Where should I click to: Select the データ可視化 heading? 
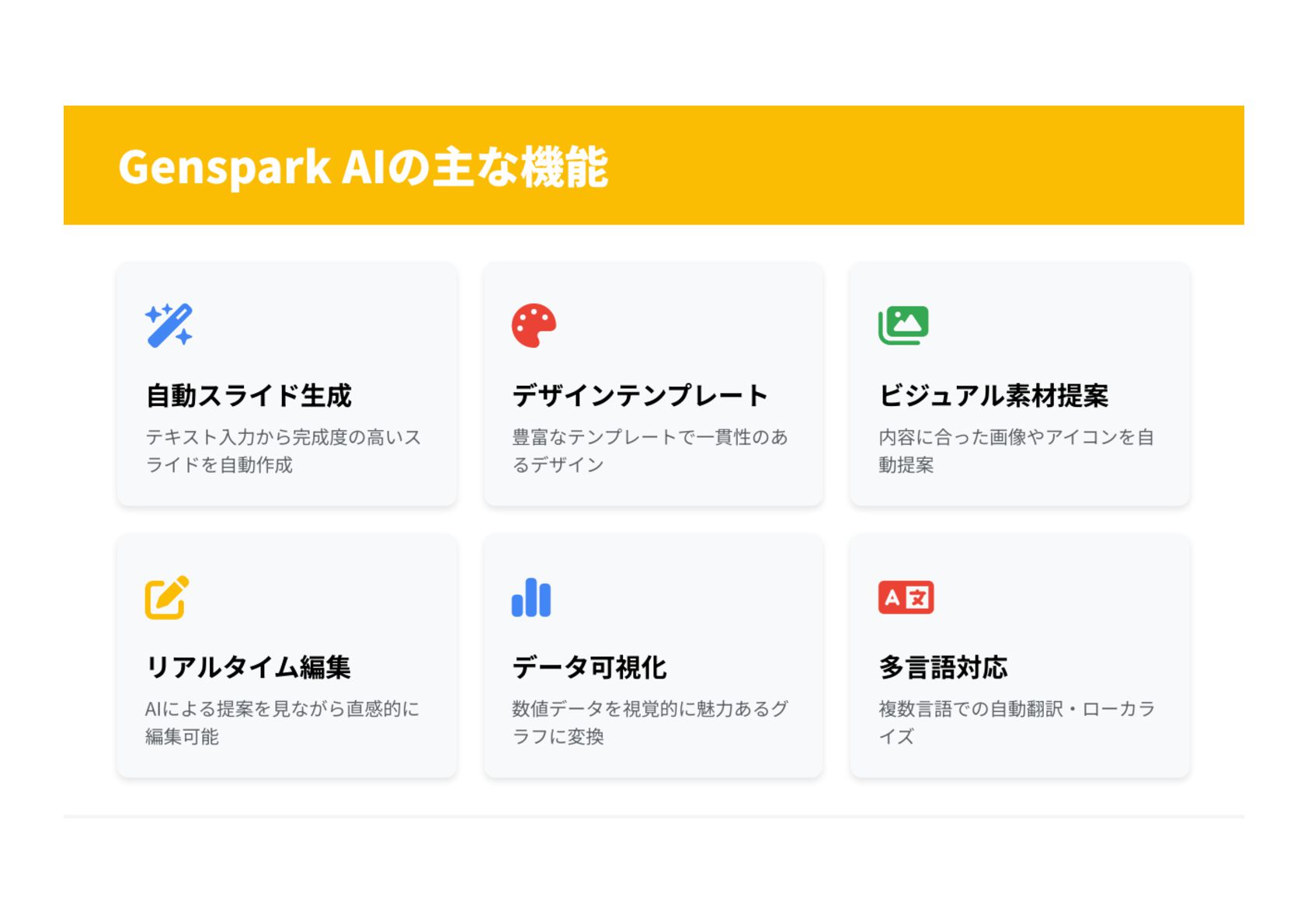click(x=590, y=668)
